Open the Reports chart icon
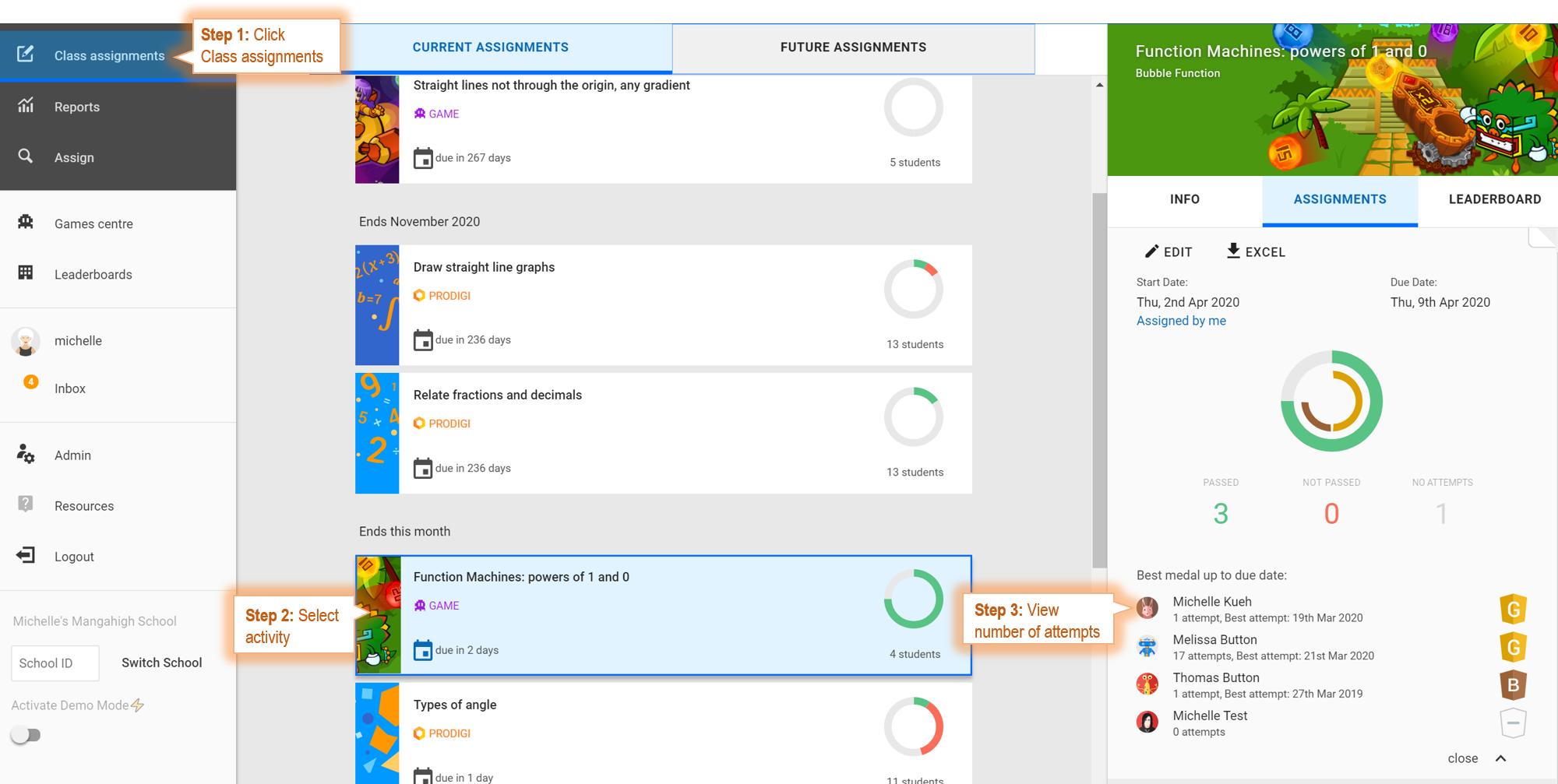The image size is (1558, 784). (x=26, y=105)
